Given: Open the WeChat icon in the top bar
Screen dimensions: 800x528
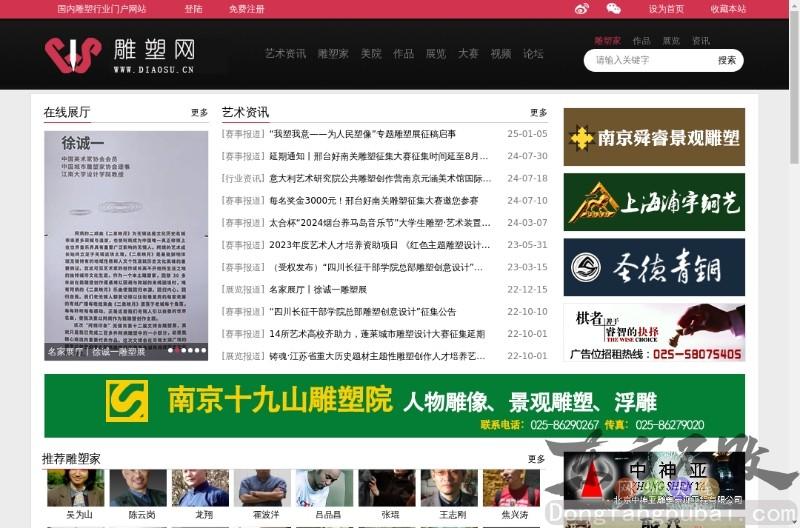Looking at the screenshot, I should 613,9.
